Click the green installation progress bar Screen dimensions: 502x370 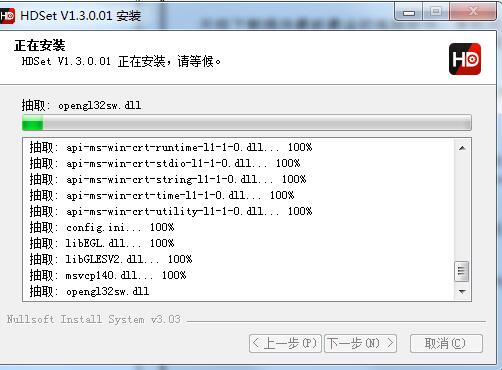pyautogui.click(x=247, y=122)
